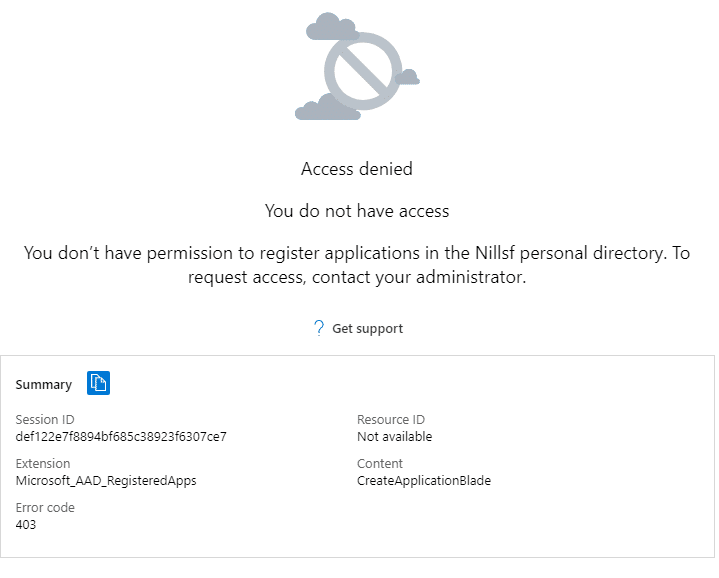This screenshot has width=719, height=578.
Task: Click the question mark support icon
Action: pos(319,328)
